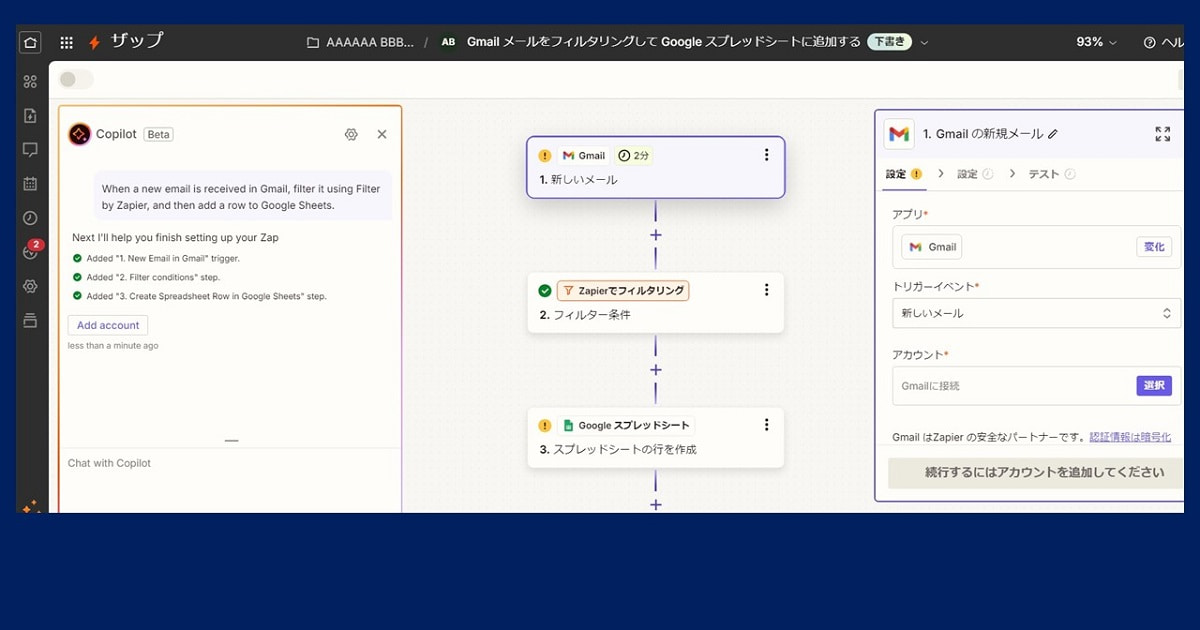Viewport: 1200px width, 630px height.
Task: Add step below Google Sheets step
Action: (x=656, y=504)
